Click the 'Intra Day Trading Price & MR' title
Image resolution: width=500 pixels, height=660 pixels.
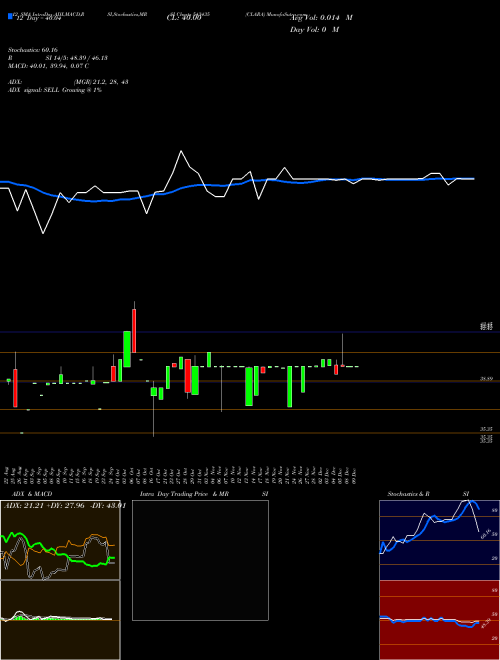(184, 494)
